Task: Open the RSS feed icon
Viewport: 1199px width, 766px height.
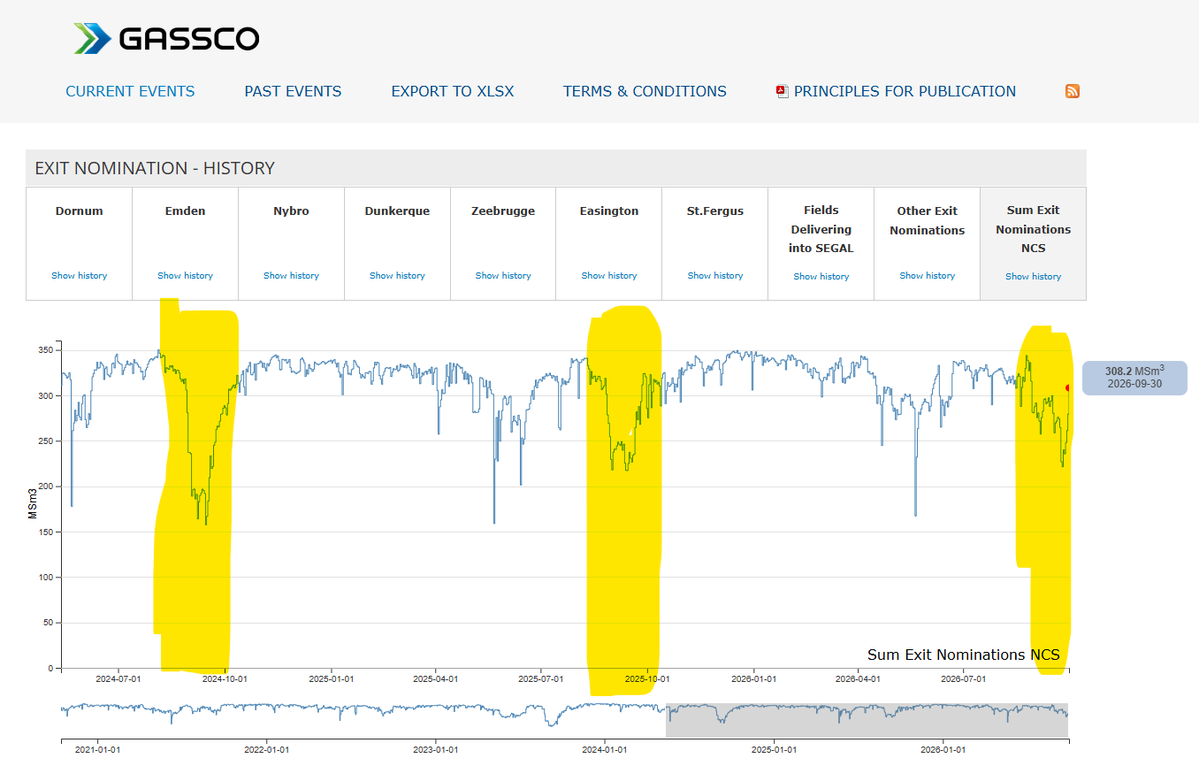Action: pyautogui.click(x=1072, y=91)
